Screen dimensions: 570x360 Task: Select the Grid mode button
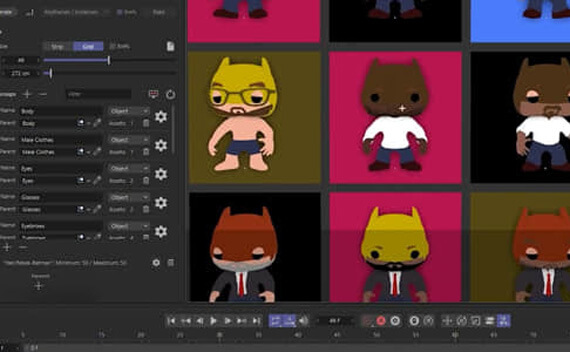pyautogui.click(x=88, y=46)
